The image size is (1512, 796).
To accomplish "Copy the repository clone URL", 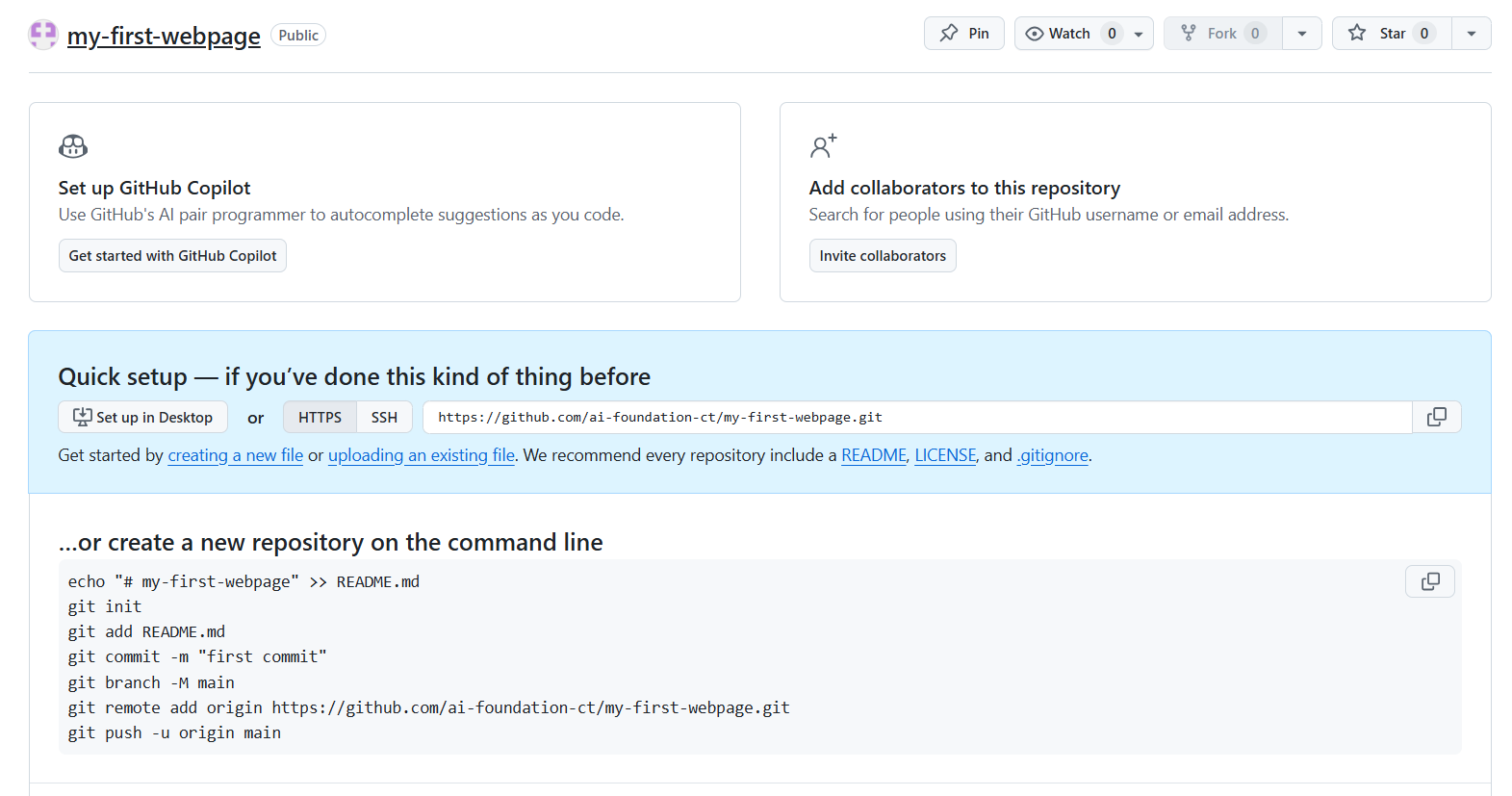I will point(1437,417).
